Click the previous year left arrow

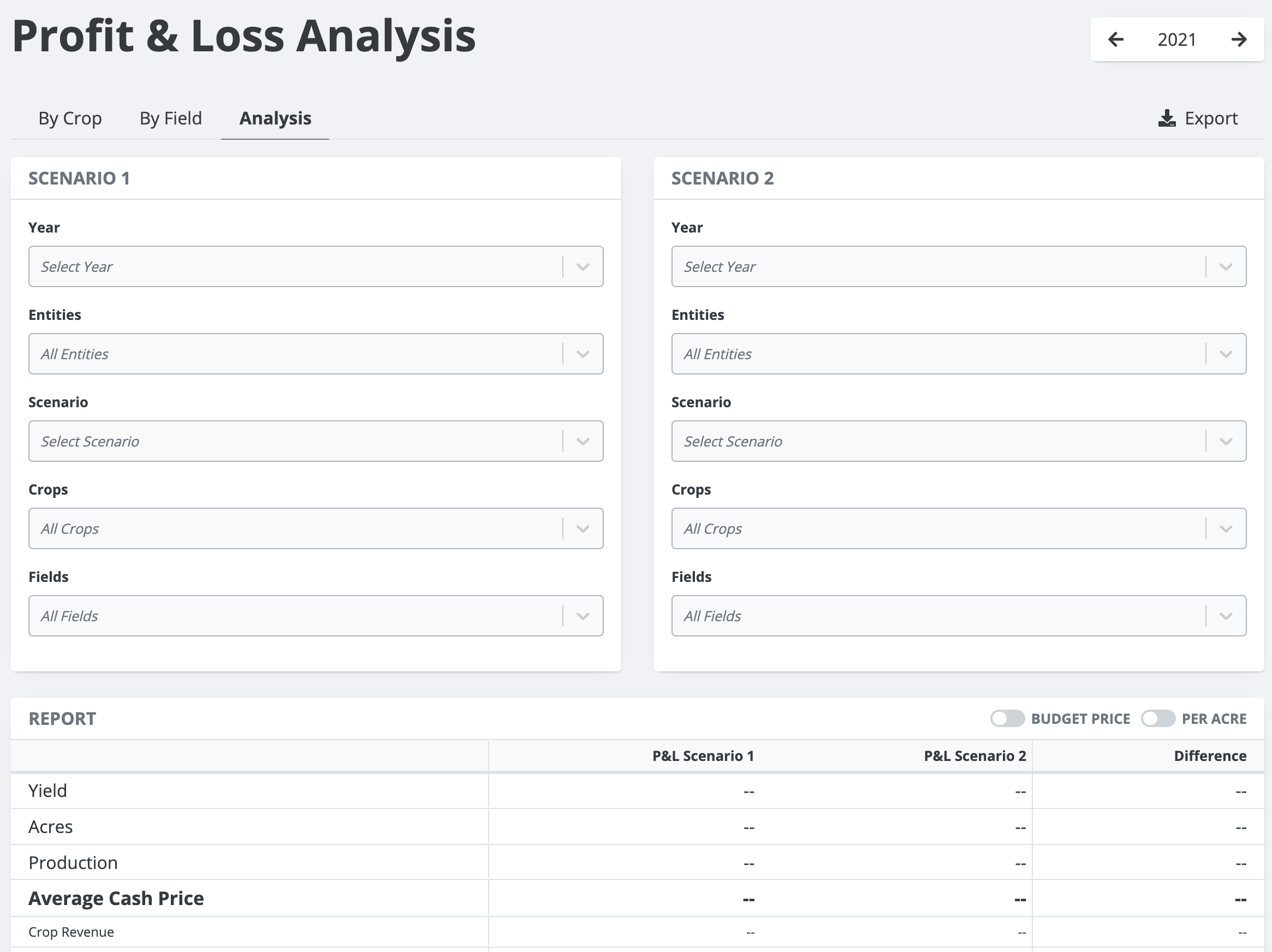click(x=1115, y=39)
